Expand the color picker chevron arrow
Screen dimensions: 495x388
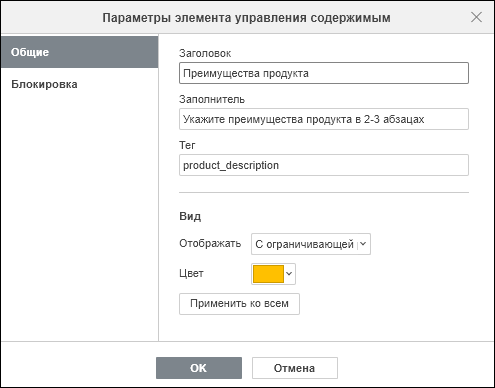coord(289,274)
